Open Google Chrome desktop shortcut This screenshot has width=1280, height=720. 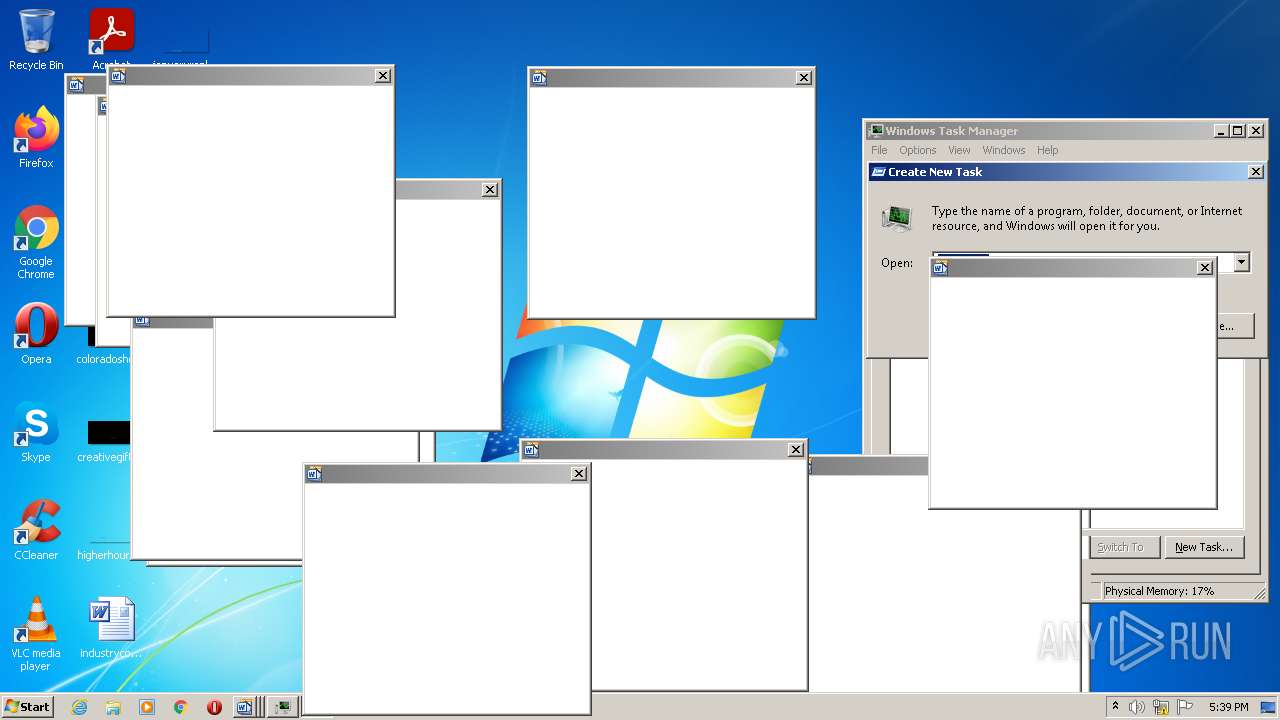(36, 242)
